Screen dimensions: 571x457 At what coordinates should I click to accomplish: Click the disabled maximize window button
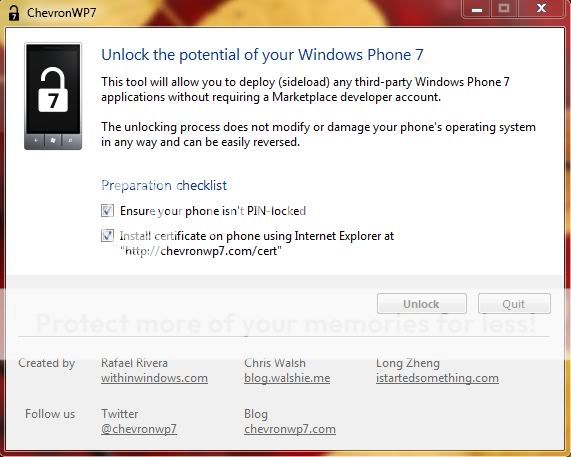(504, 9)
